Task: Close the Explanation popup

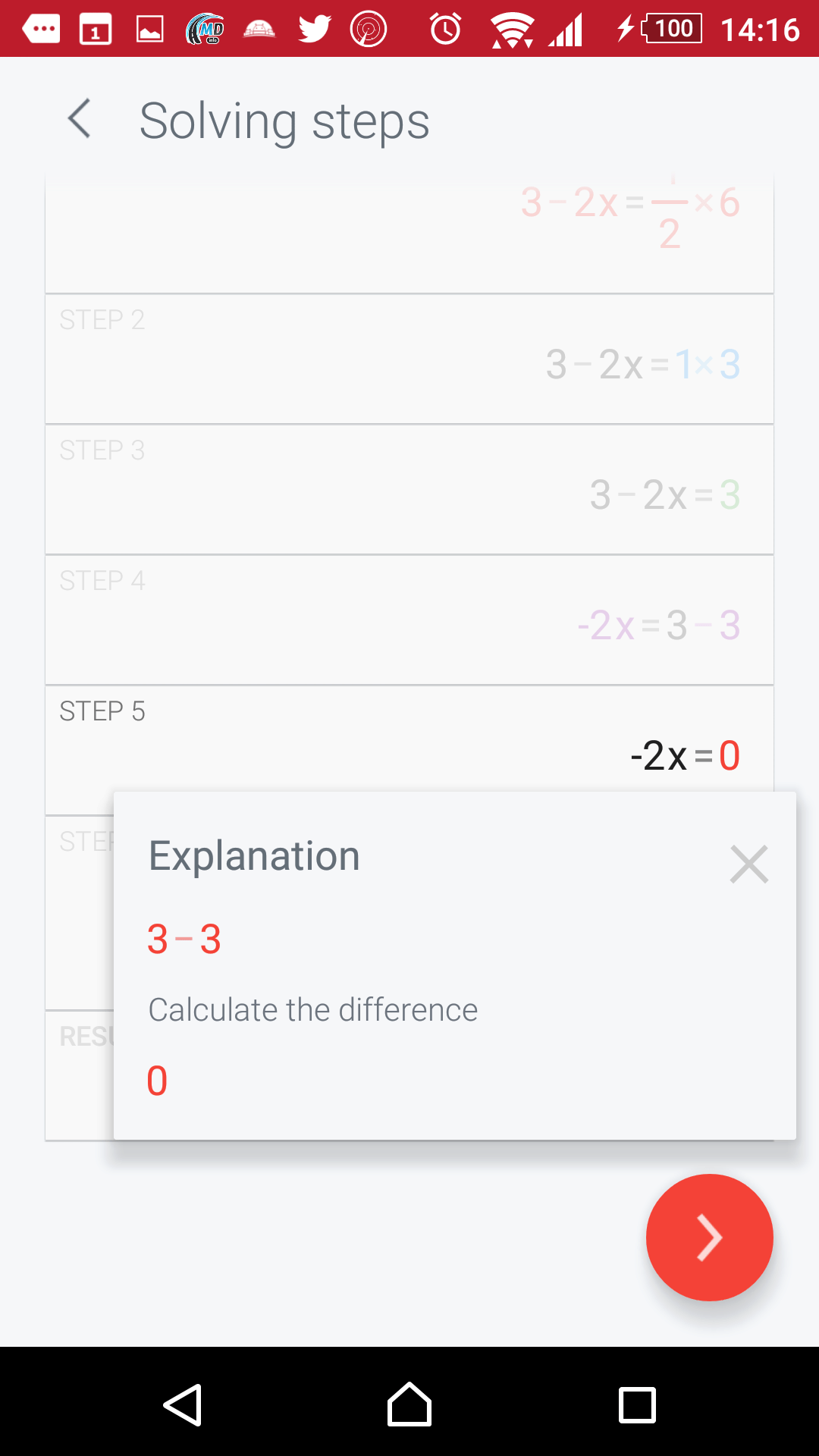Action: [x=748, y=864]
